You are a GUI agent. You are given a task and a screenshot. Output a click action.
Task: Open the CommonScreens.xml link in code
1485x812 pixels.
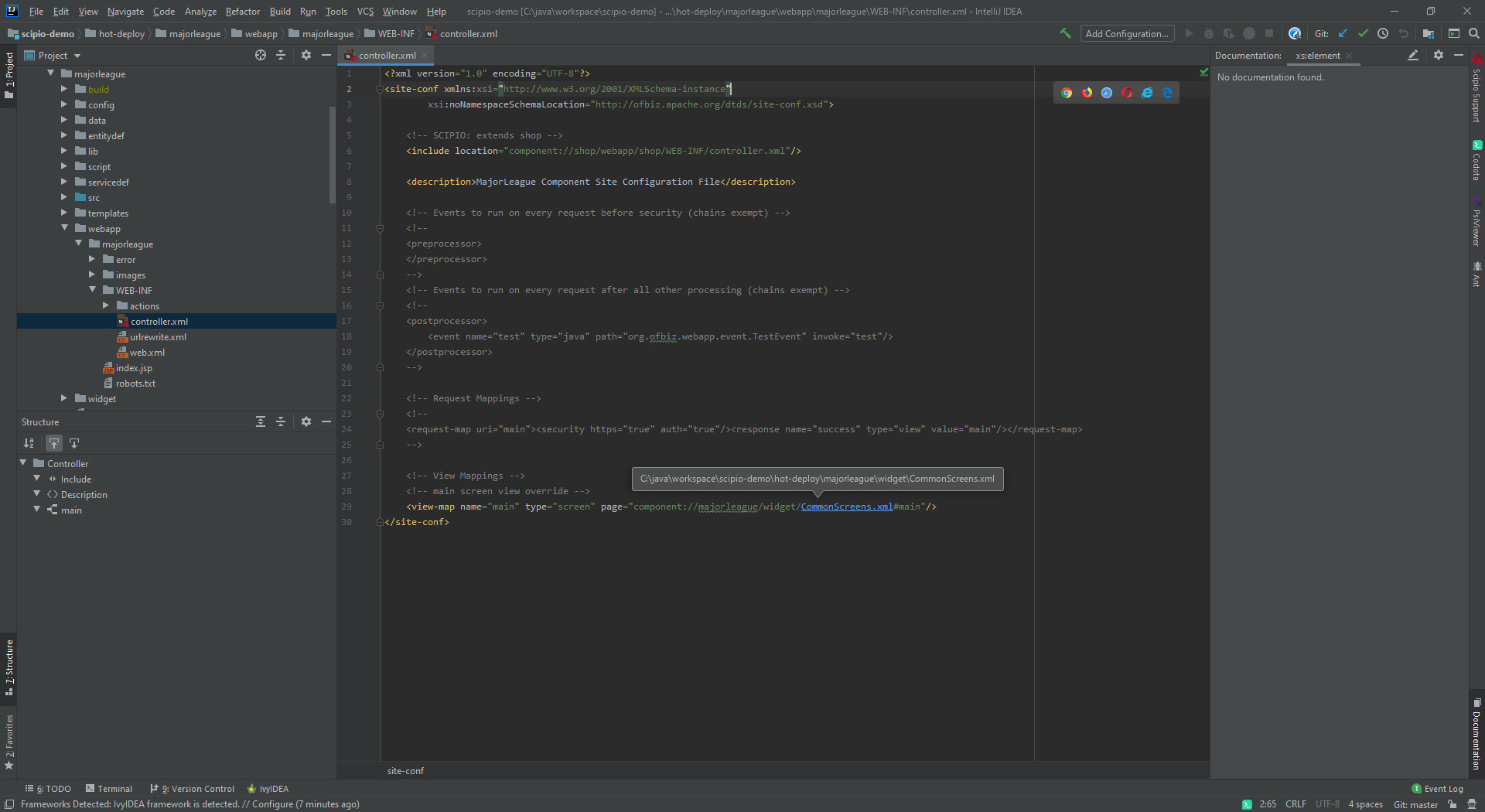(x=846, y=507)
